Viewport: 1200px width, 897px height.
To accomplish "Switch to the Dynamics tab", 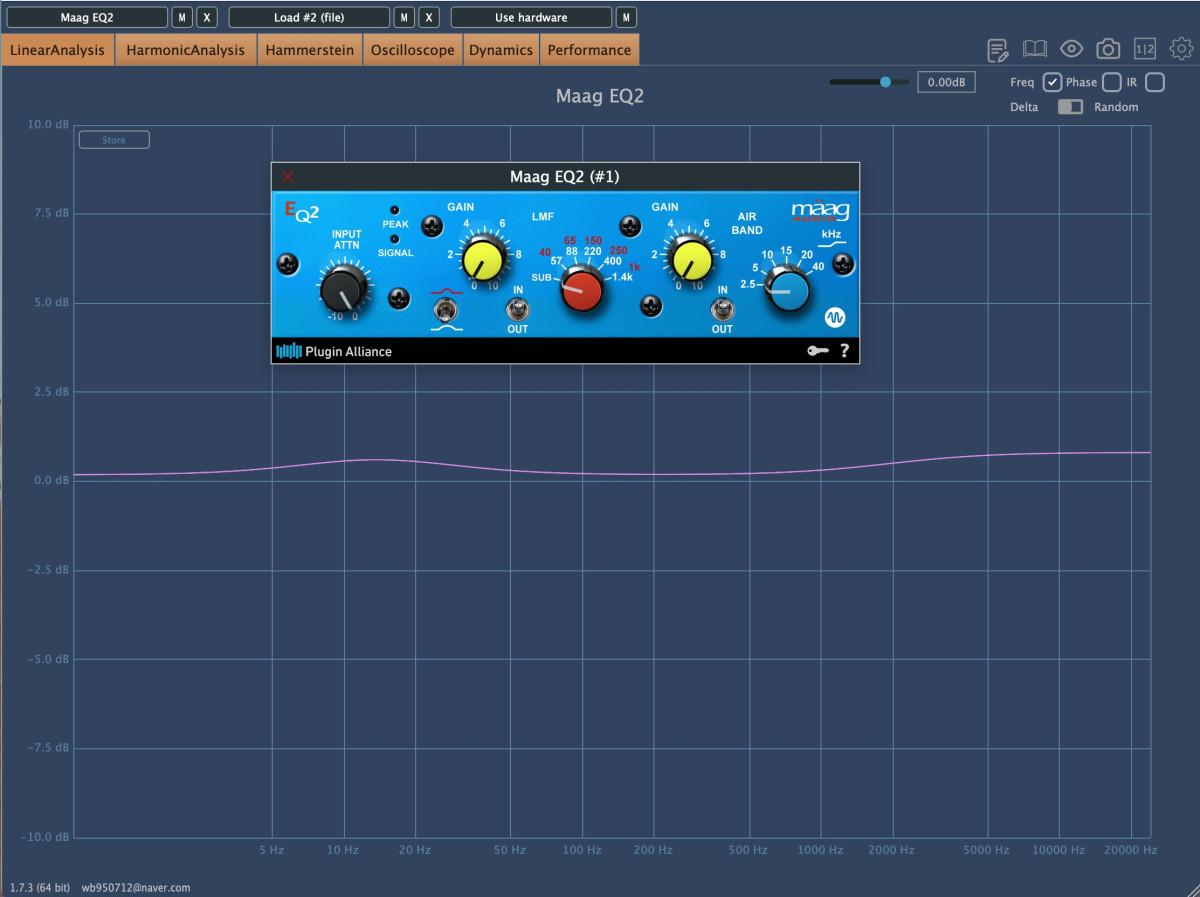I will (x=501, y=50).
